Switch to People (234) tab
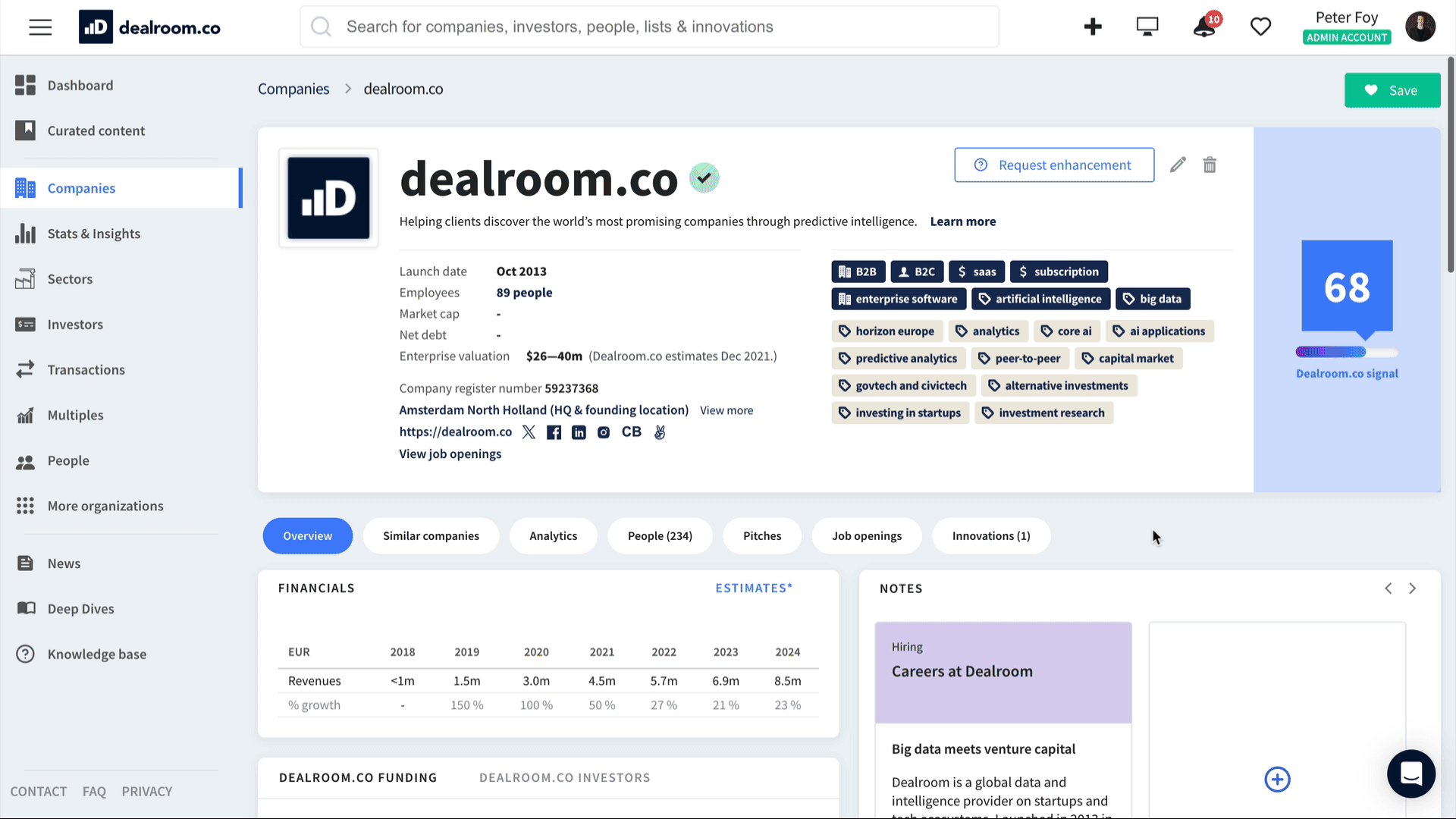The width and height of the screenshot is (1456, 819). pyautogui.click(x=660, y=536)
